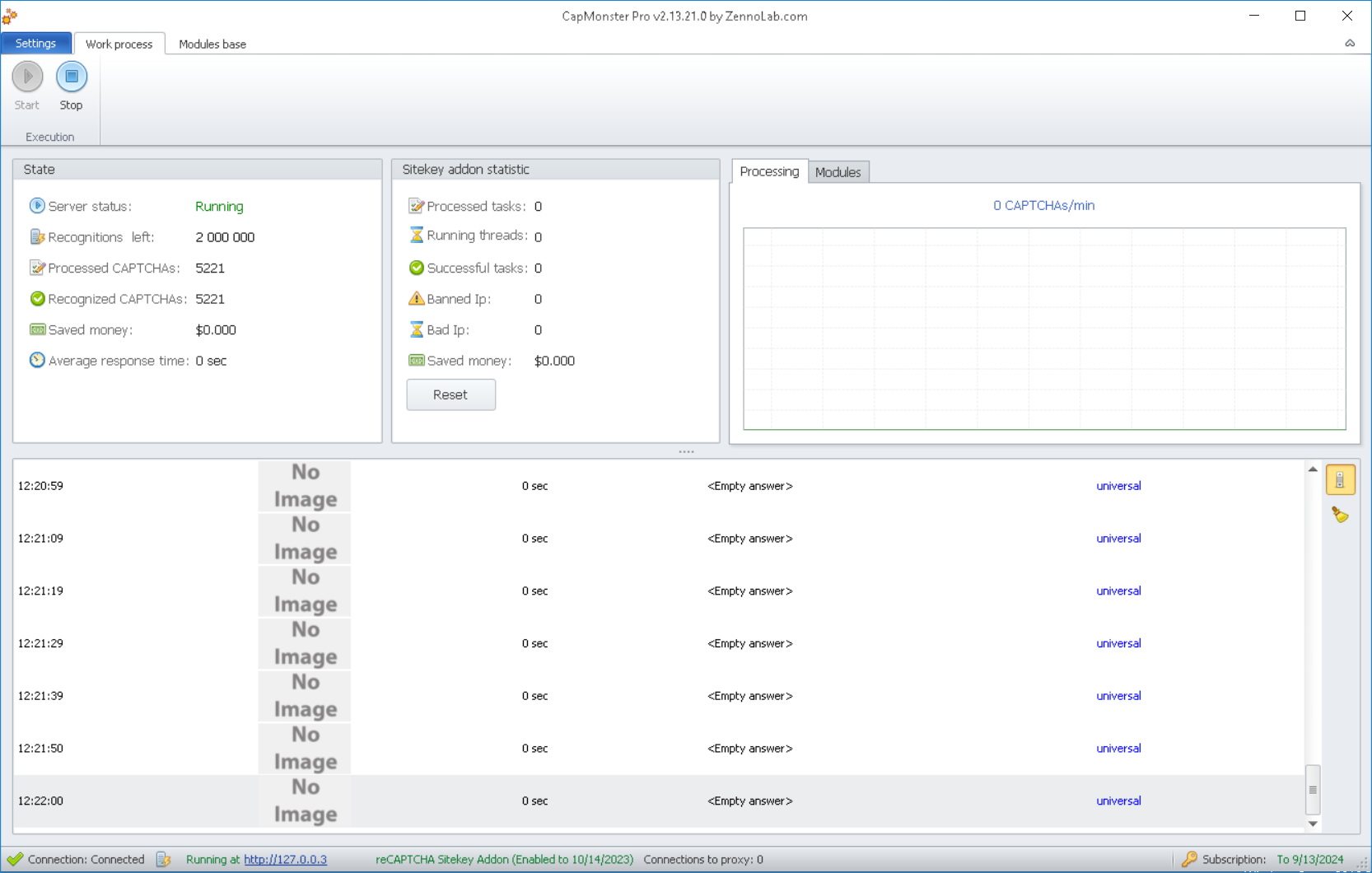This screenshot has height=873, width=1372.
Task: Click the Subscription key icon
Action: 1188,859
